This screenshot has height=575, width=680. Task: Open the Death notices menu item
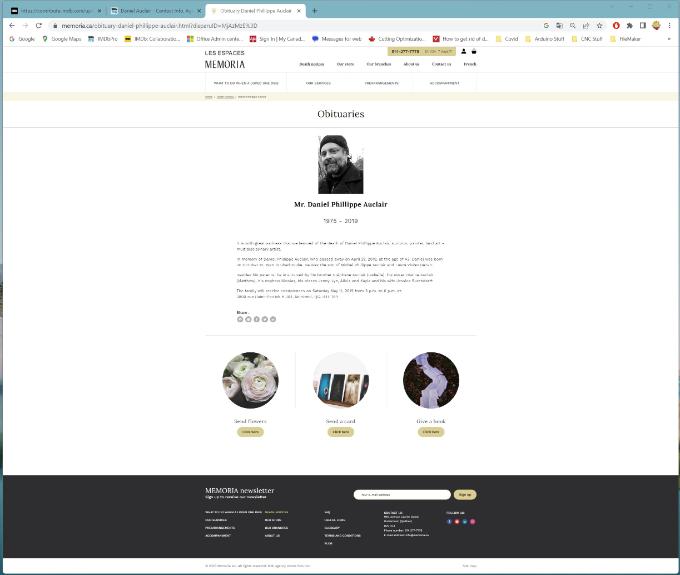311,64
